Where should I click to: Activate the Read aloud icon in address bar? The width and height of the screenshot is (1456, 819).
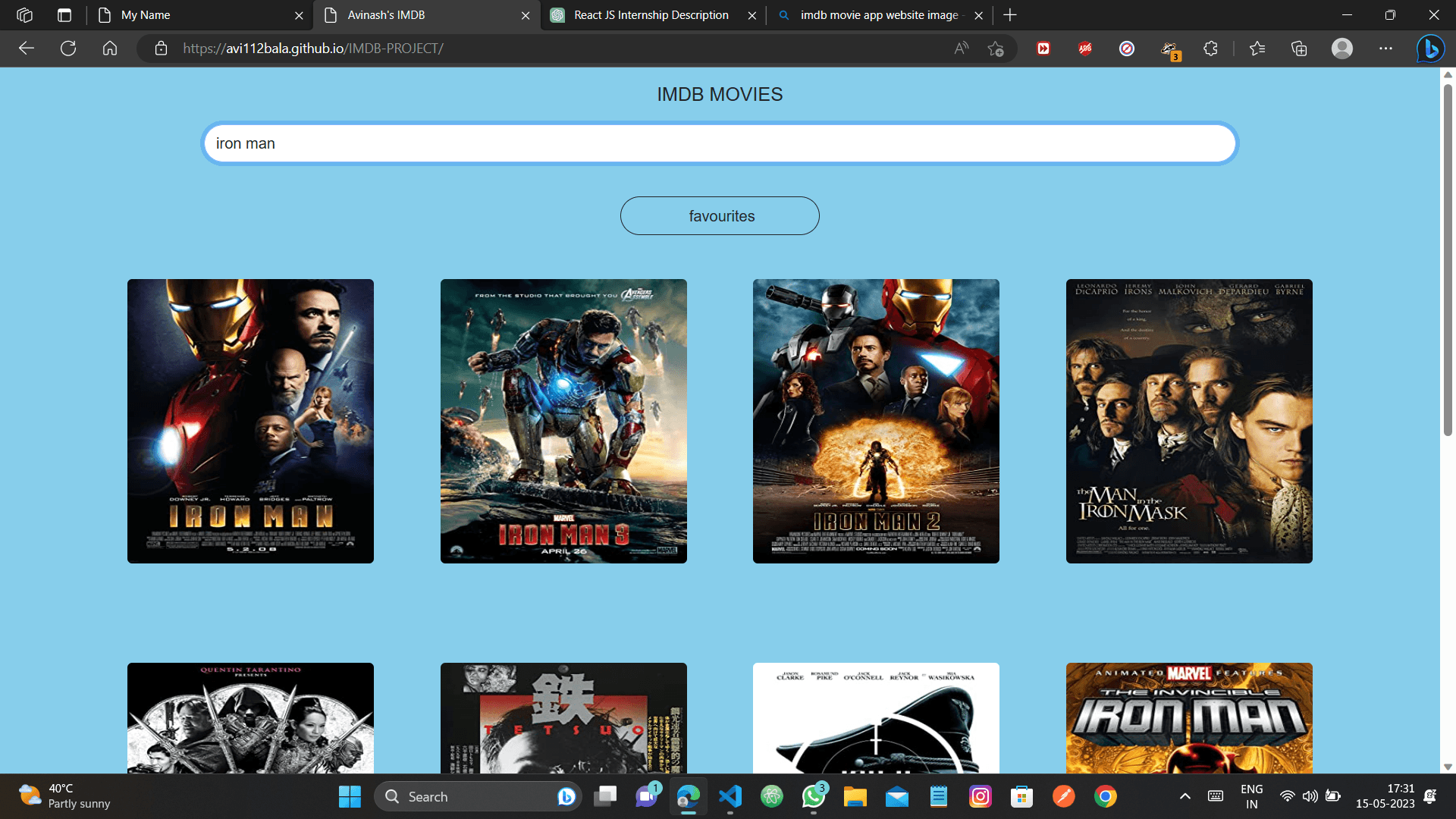[961, 49]
